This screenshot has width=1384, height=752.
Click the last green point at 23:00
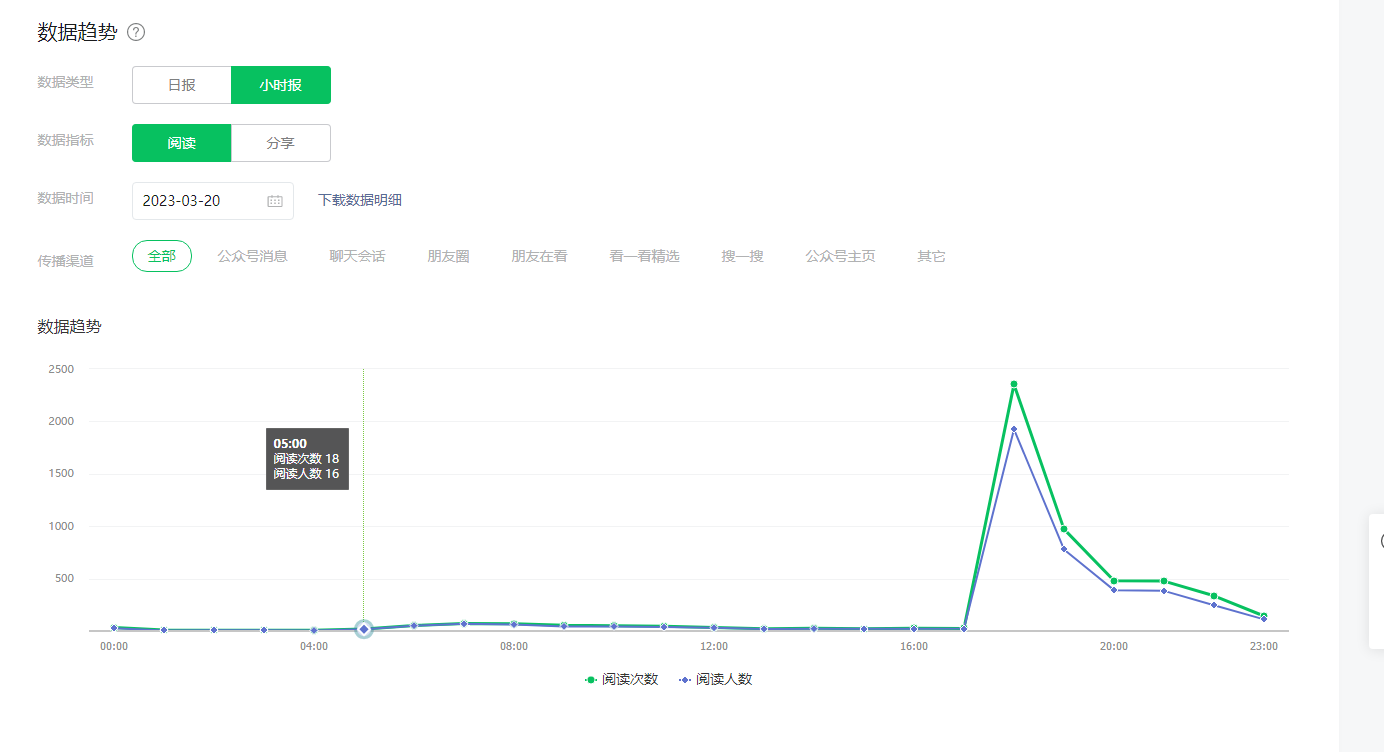point(1264,616)
